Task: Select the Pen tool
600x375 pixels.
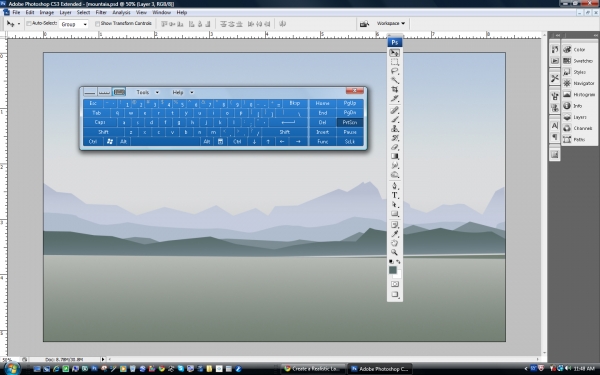Action: (395, 186)
